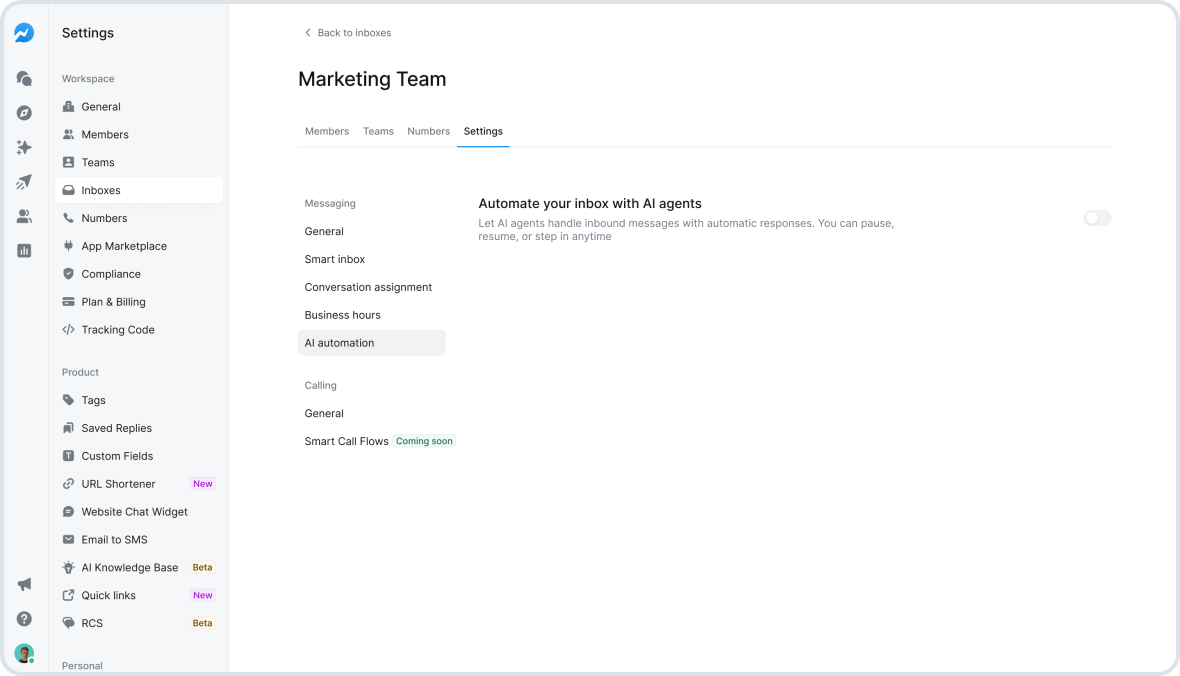Click the announcements megaphone icon
The image size is (1180, 676).
24,583
